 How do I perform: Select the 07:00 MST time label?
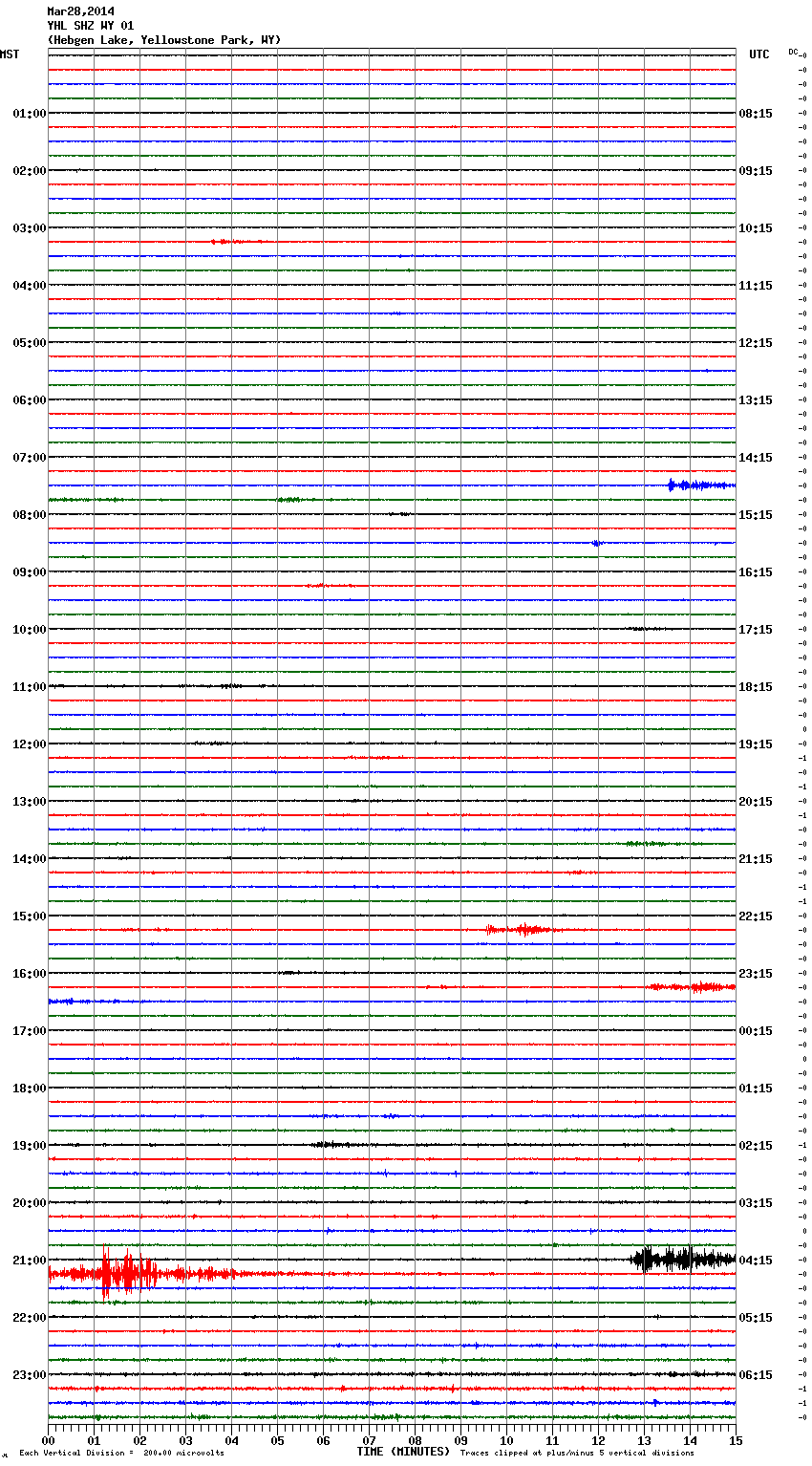[x=29, y=458]
